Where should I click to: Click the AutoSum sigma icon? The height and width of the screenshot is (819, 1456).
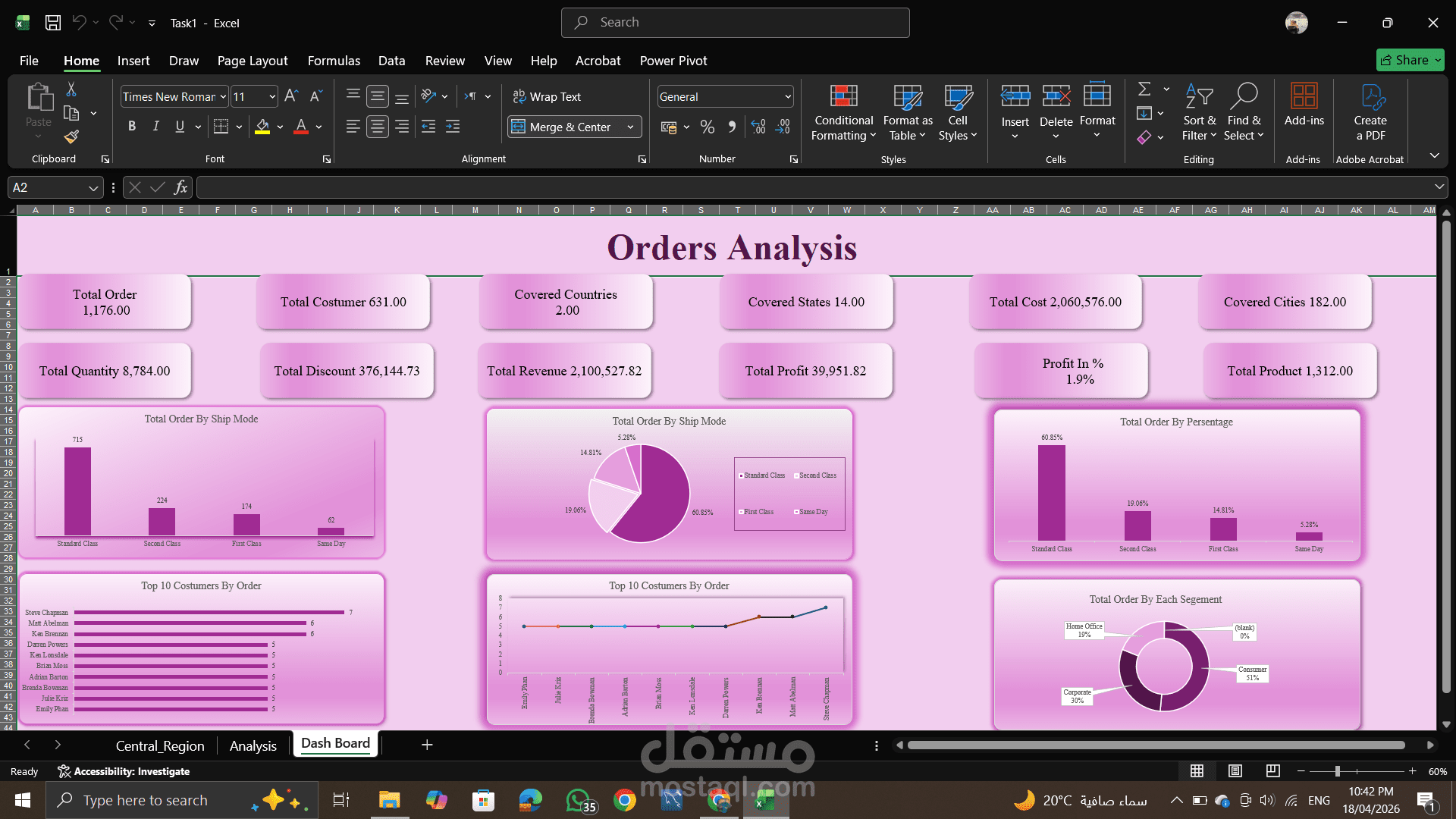tap(1144, 89)
